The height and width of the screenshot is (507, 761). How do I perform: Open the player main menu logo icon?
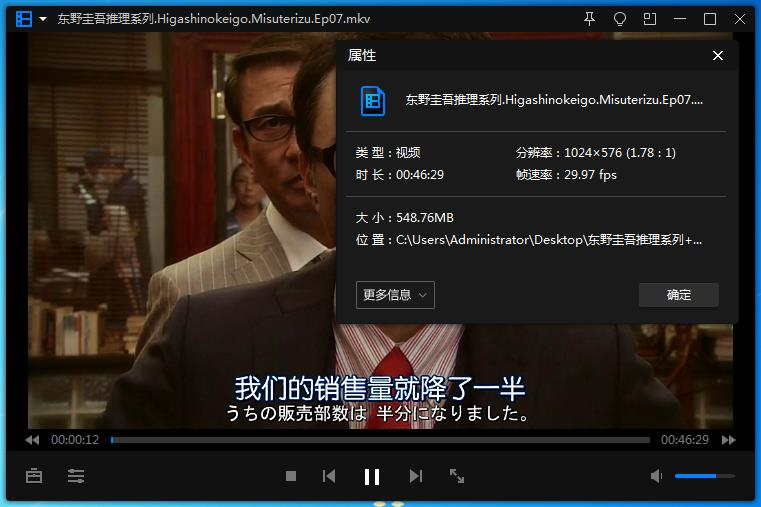[24, 19]
